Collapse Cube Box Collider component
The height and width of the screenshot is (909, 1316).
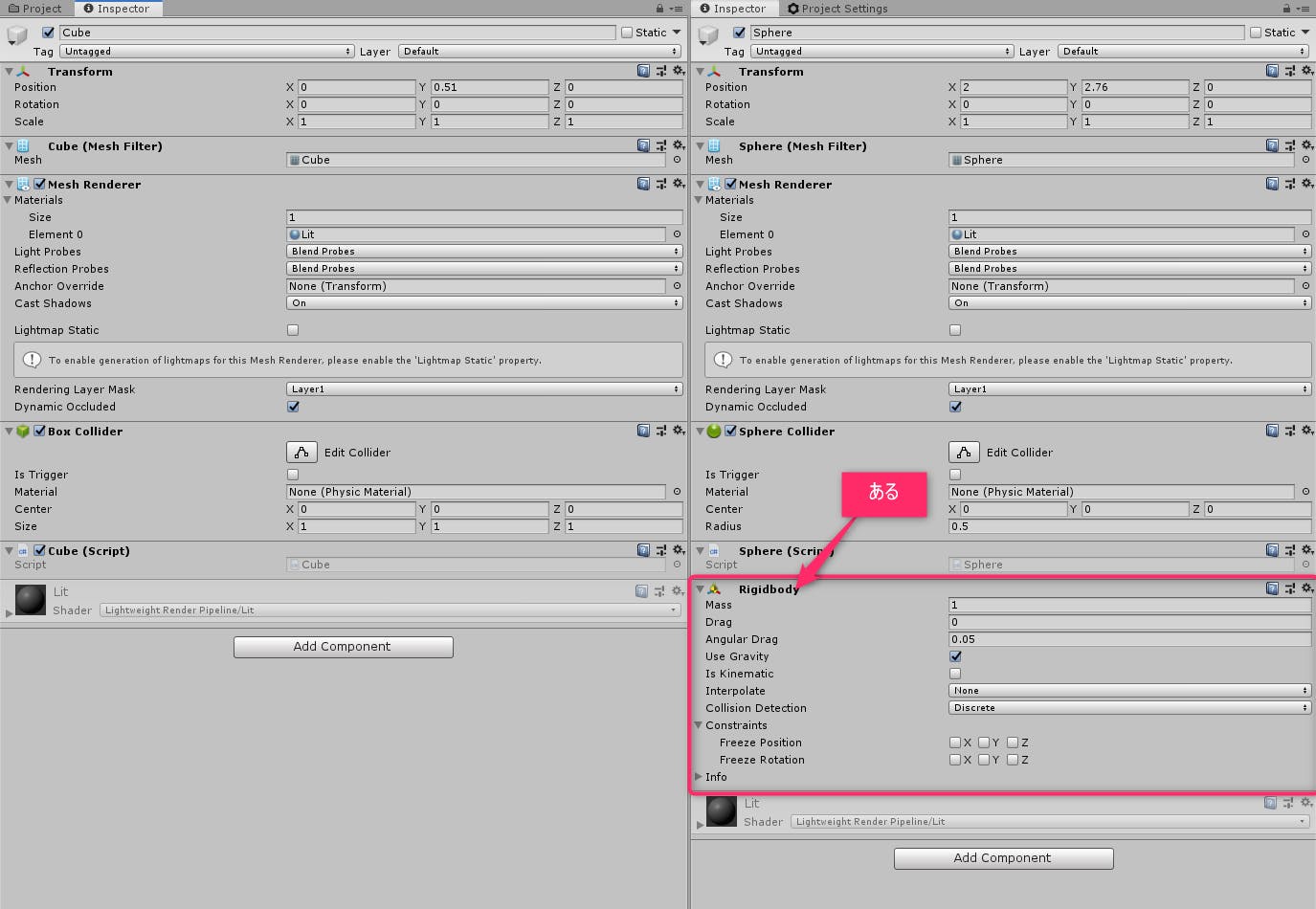[x=9, y=432]
